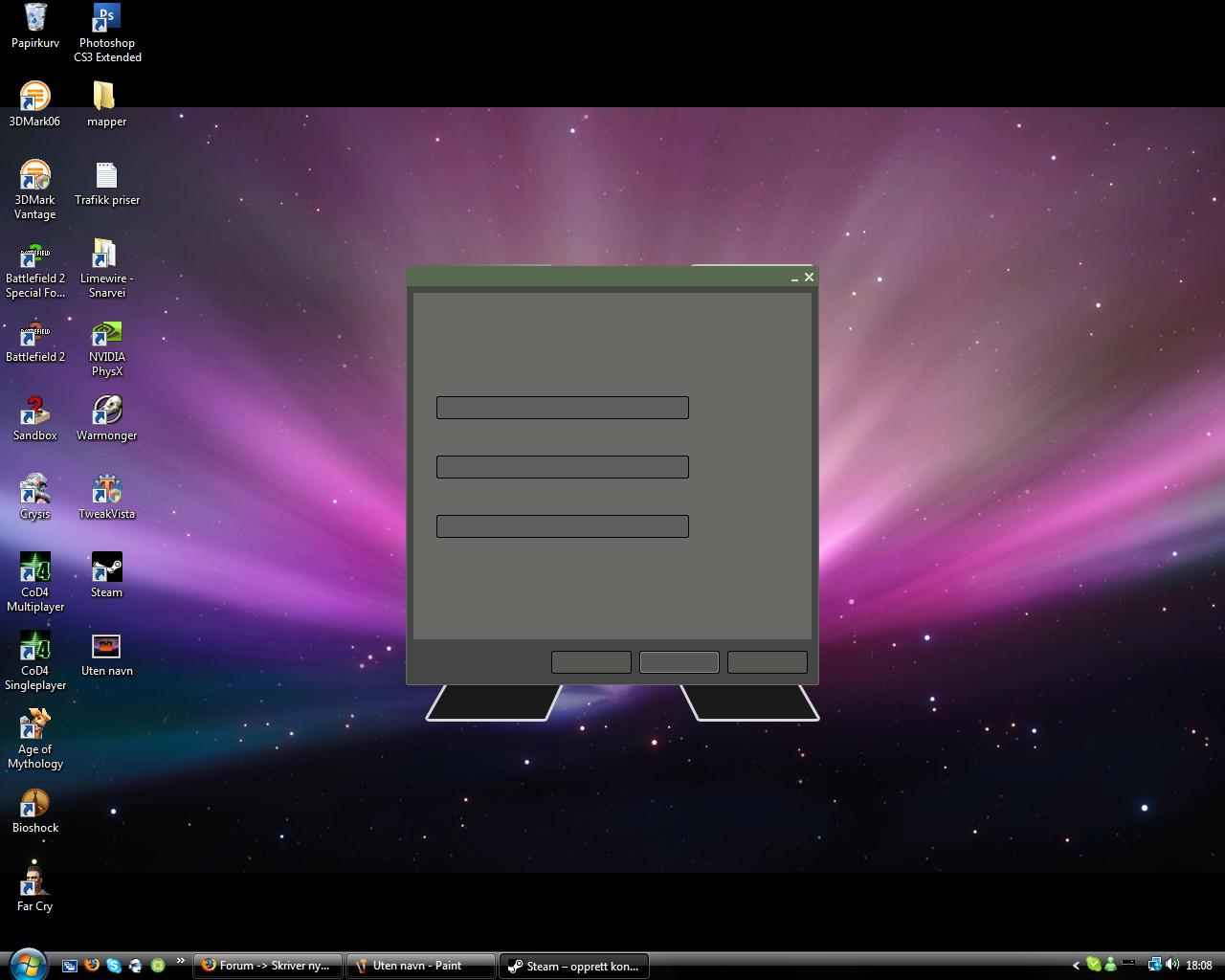The height and width of the screenshot is (980, 1225).
Task: Select the CoD4 Multiplayer shortcut
Action: (x=35, y=582)
